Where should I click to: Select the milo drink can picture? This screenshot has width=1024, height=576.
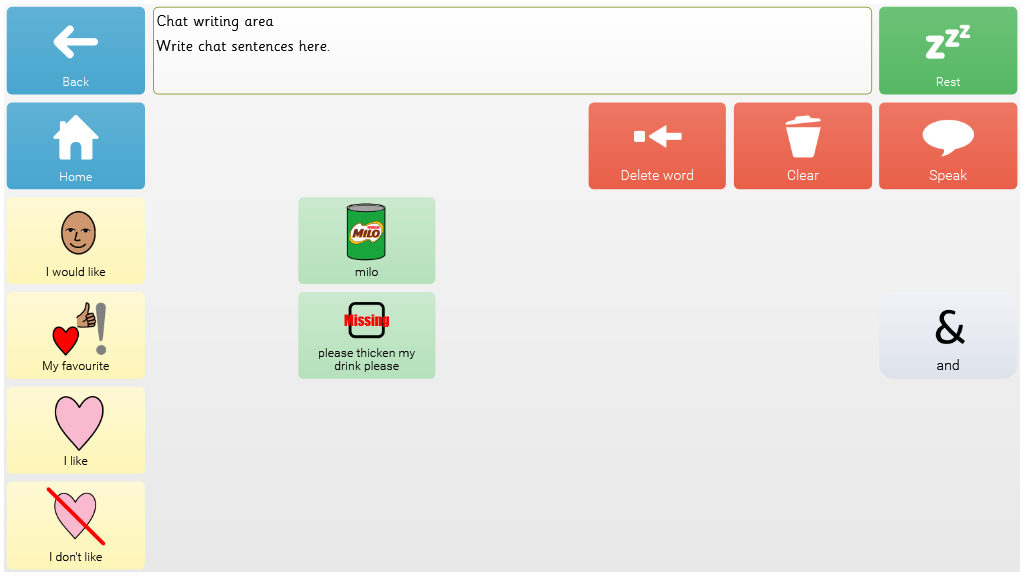[366, 232]
